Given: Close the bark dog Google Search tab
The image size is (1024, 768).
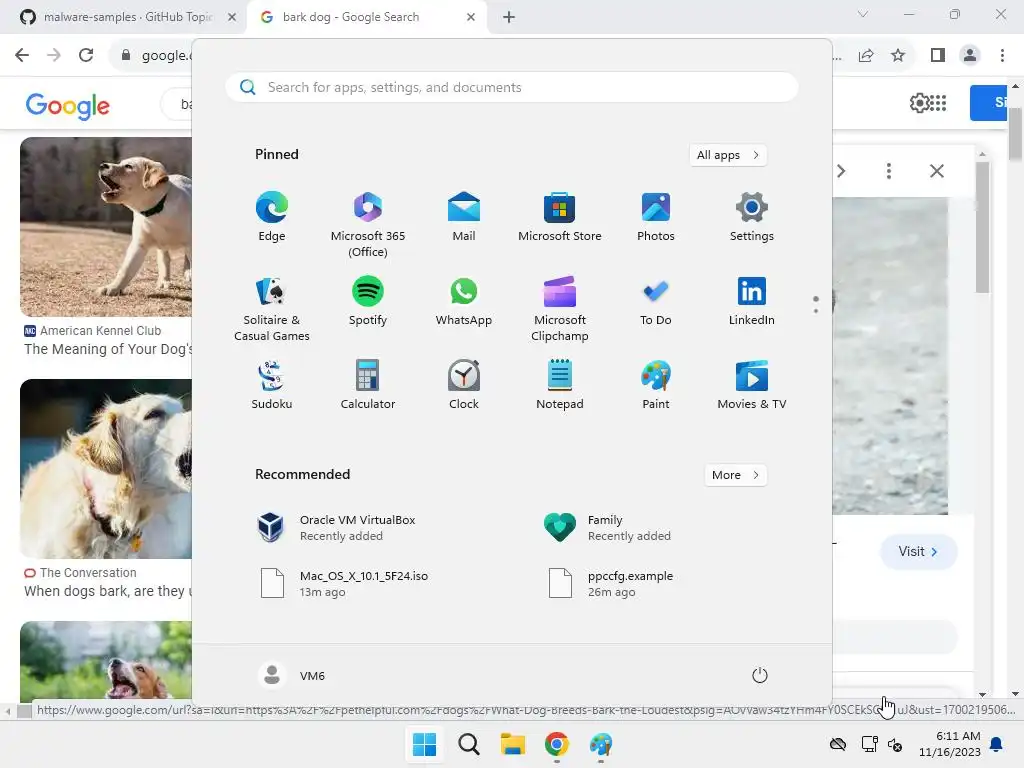Looking at the screenshot, I should click(x=471, y=17).
